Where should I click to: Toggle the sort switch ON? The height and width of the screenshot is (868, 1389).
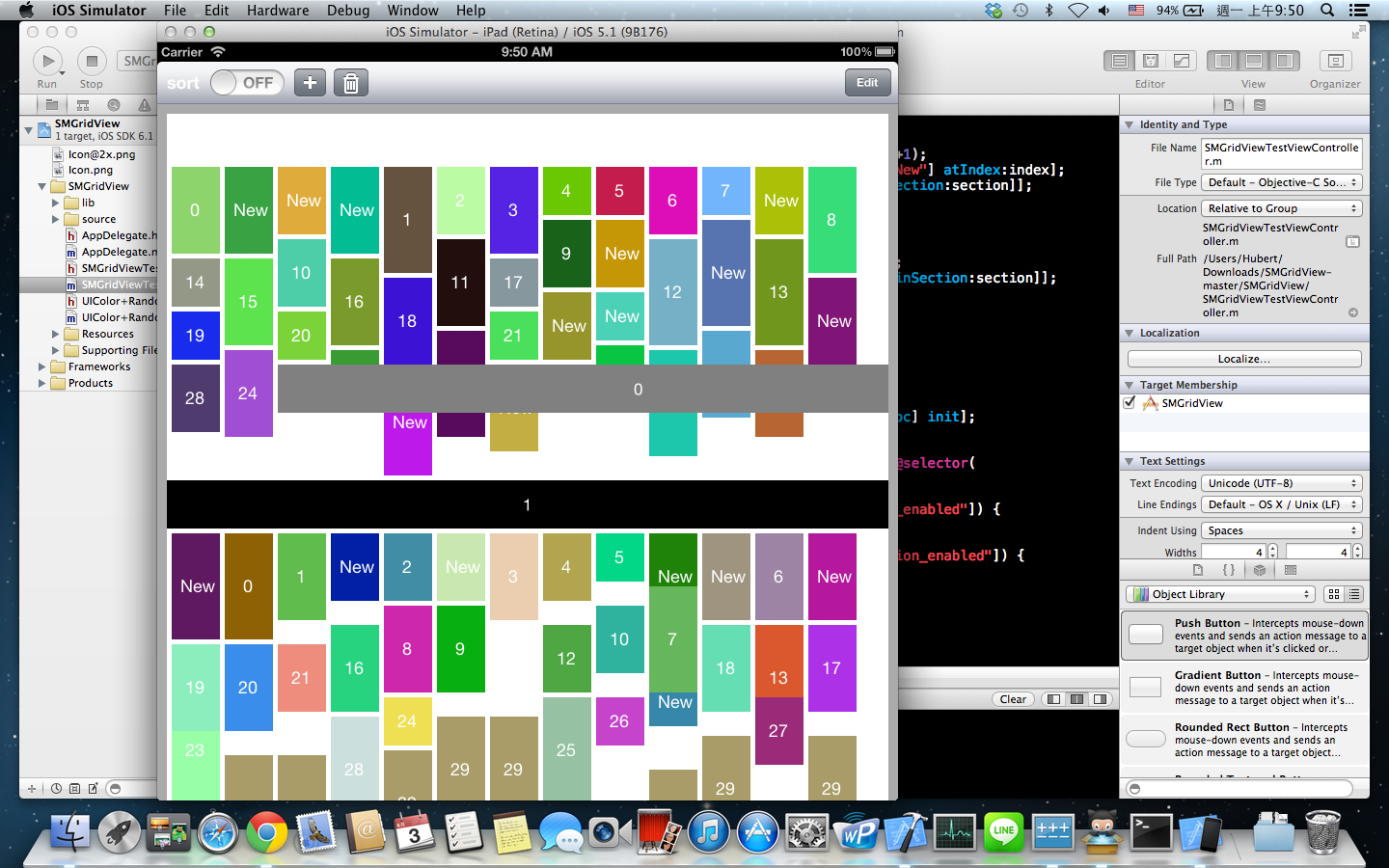pos(247,83)
